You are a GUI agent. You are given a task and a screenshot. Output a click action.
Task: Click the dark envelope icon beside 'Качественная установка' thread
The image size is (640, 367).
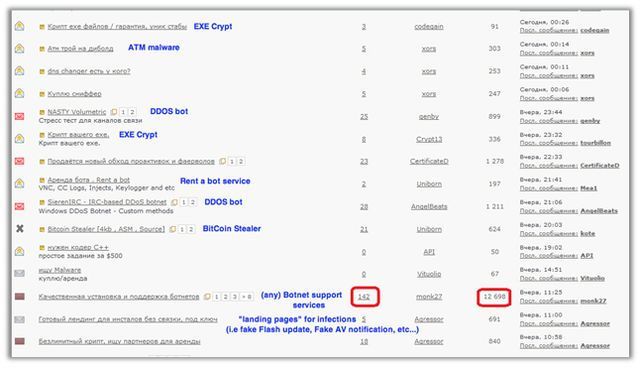point(19,296)
